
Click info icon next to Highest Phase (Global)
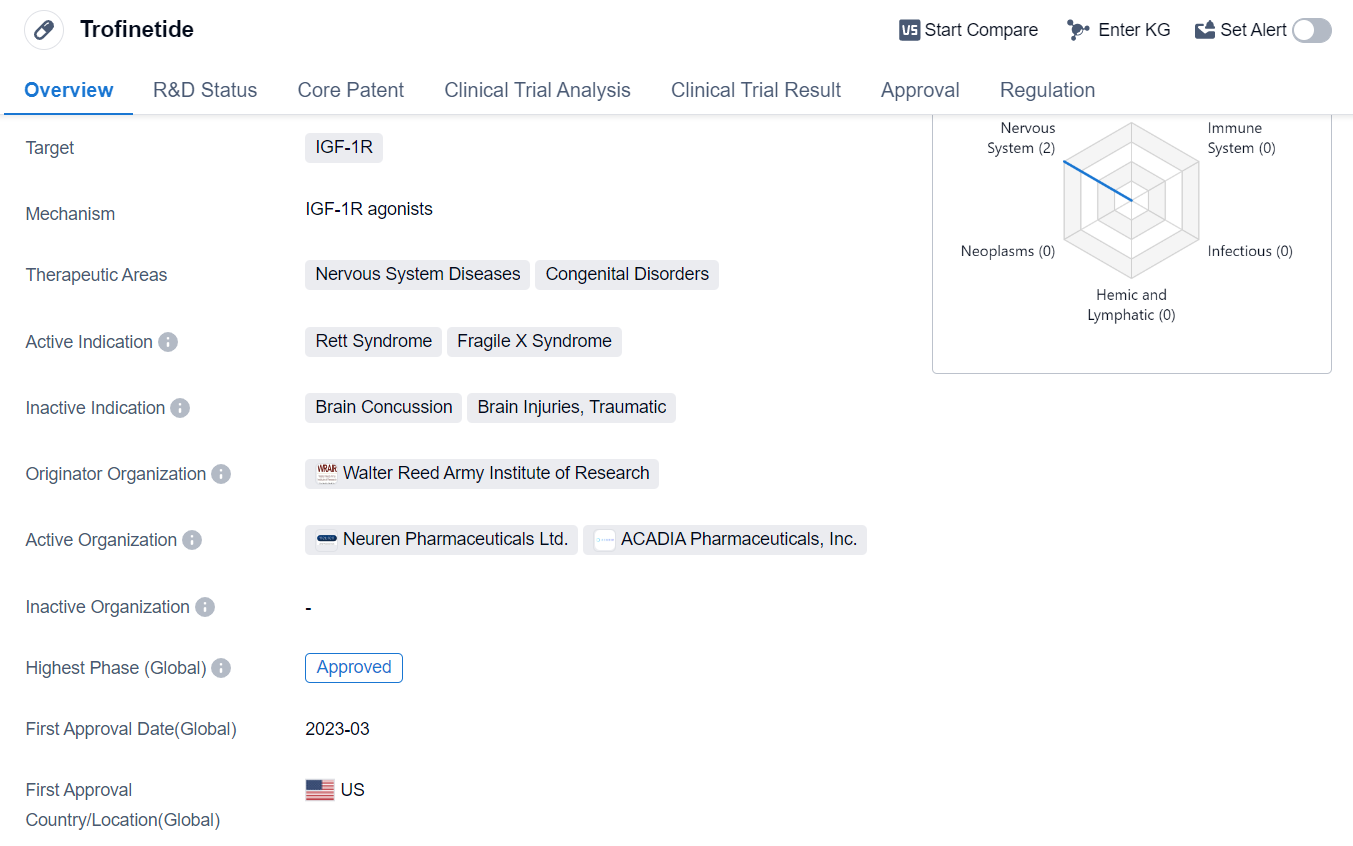pos(221,668)
